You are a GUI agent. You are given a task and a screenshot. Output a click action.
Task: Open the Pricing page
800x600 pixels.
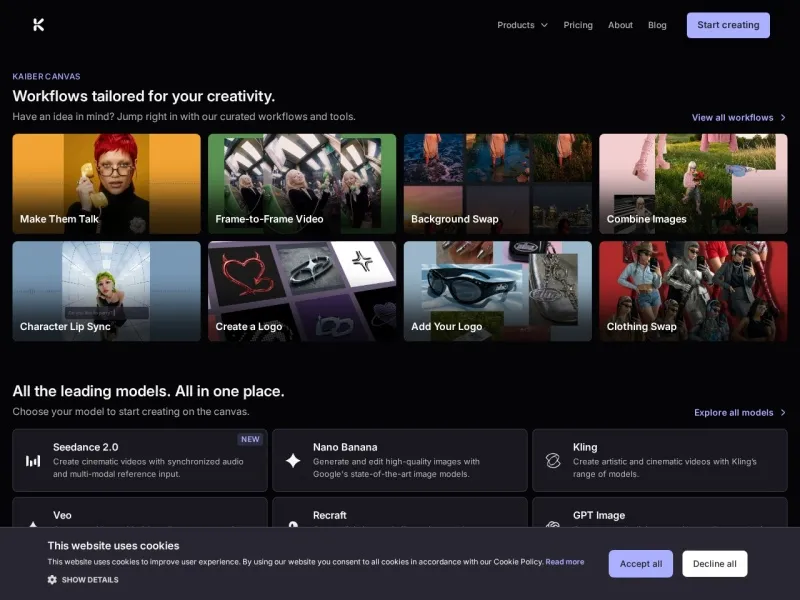pos(578,25)
